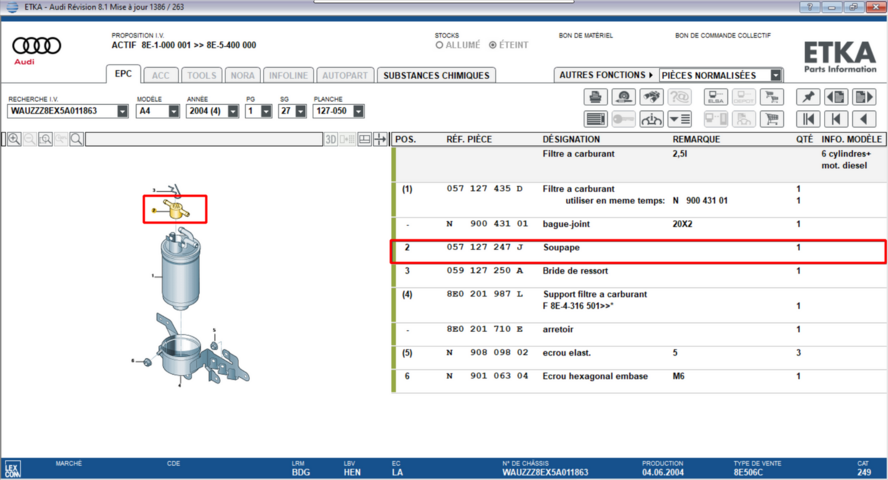
Task: Click the information fork icon
Action: [x=652, y=119]
